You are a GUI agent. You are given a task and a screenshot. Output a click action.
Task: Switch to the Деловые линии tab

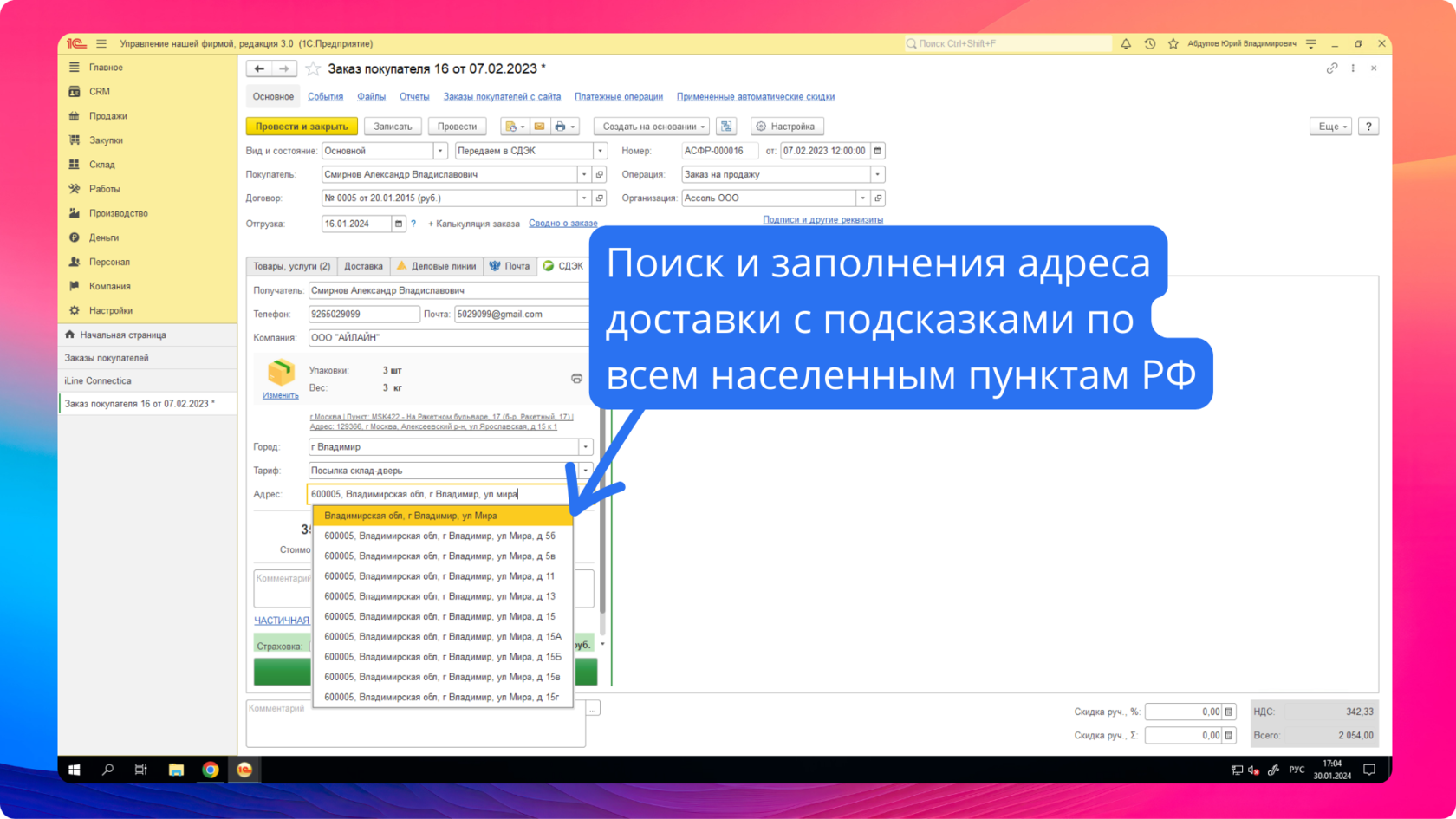436,266
